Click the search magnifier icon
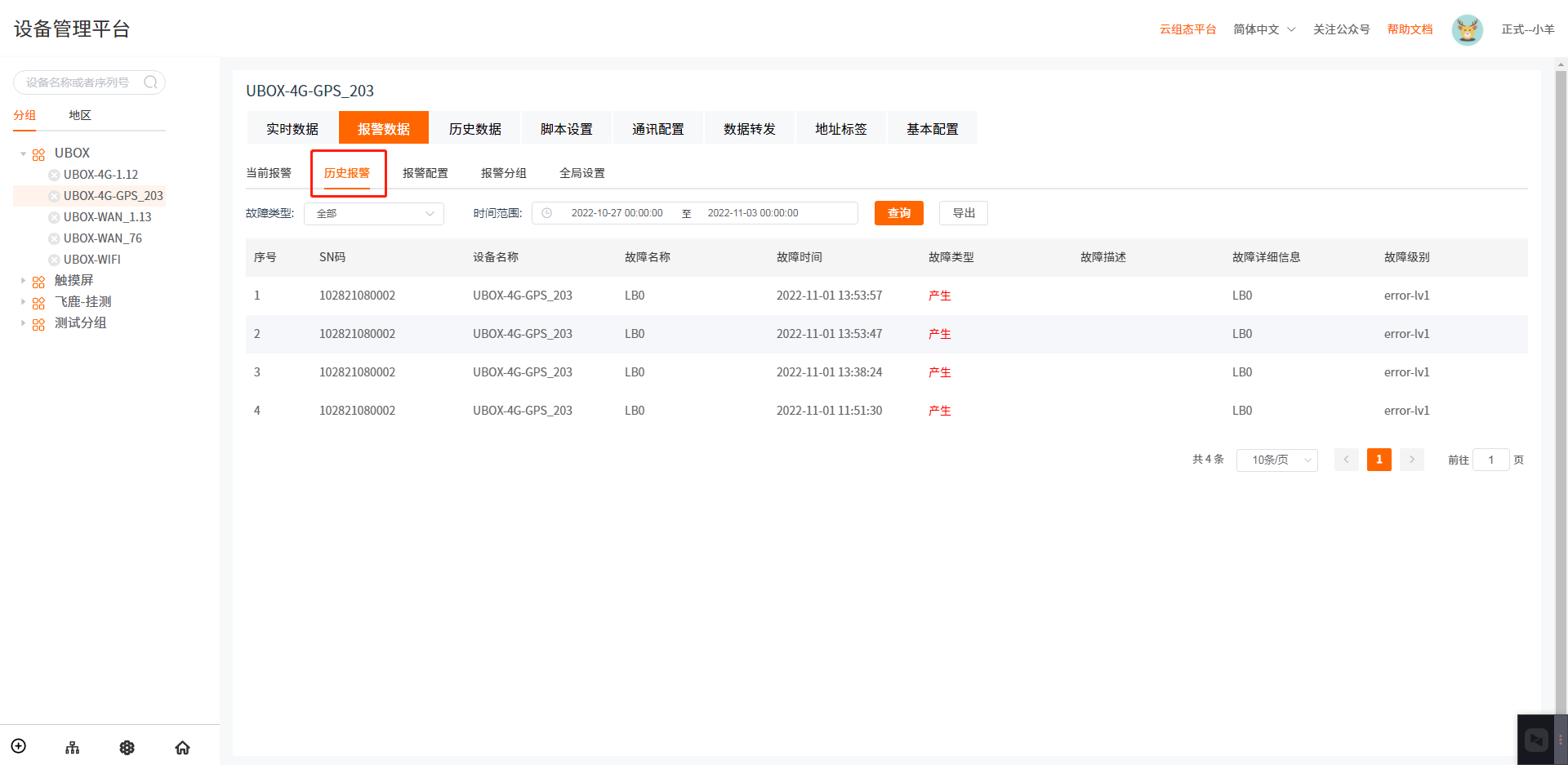 [150, 82]
